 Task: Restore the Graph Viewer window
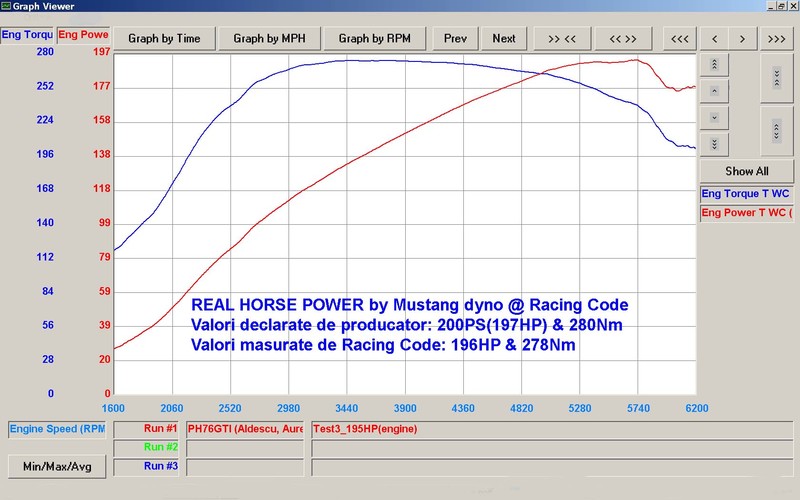tap(781, 6)
